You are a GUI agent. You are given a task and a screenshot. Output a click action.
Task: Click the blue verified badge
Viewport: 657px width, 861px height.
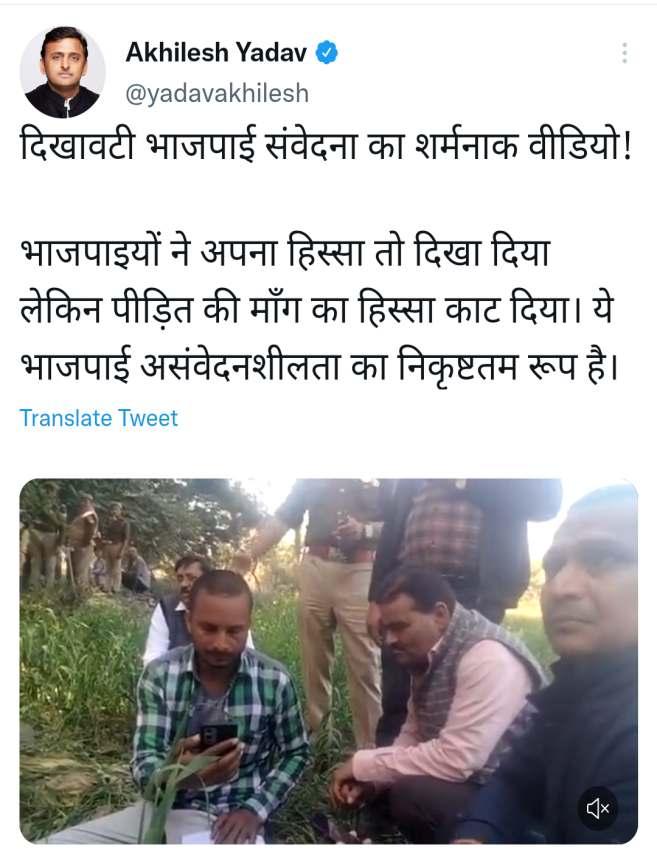point(327,53)
